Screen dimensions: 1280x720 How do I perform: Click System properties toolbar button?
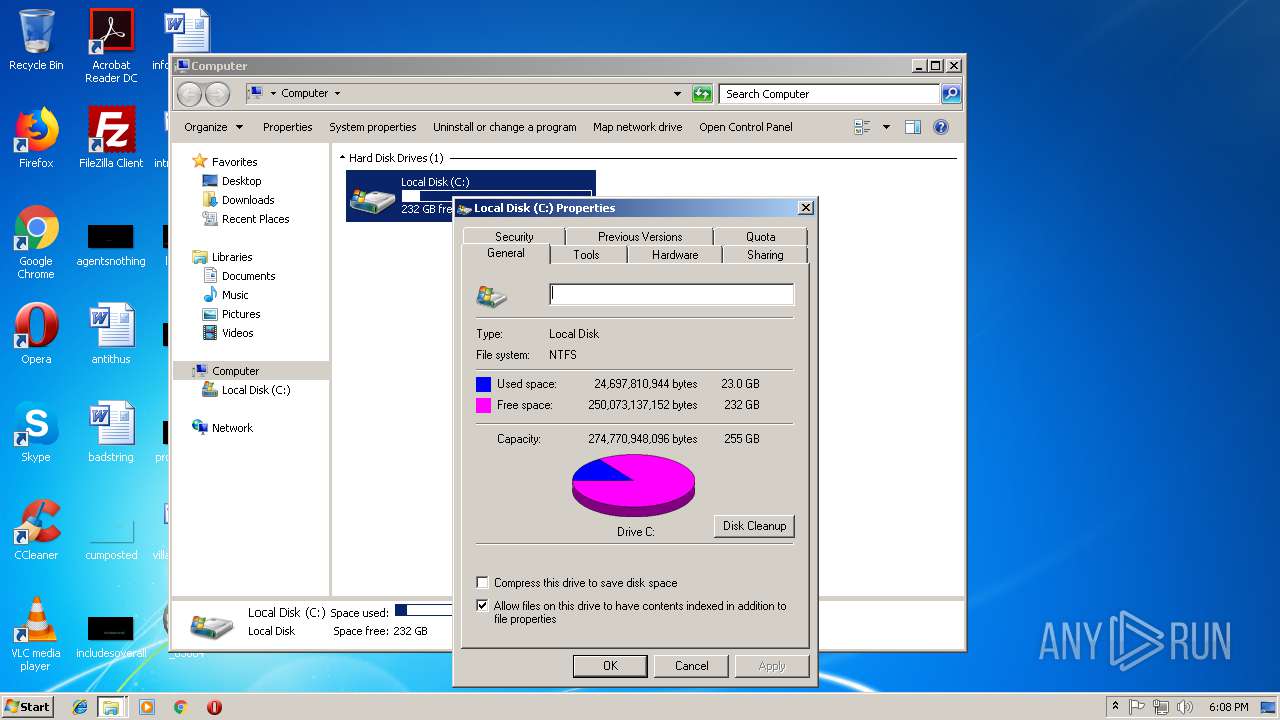[x=373, y=127]
